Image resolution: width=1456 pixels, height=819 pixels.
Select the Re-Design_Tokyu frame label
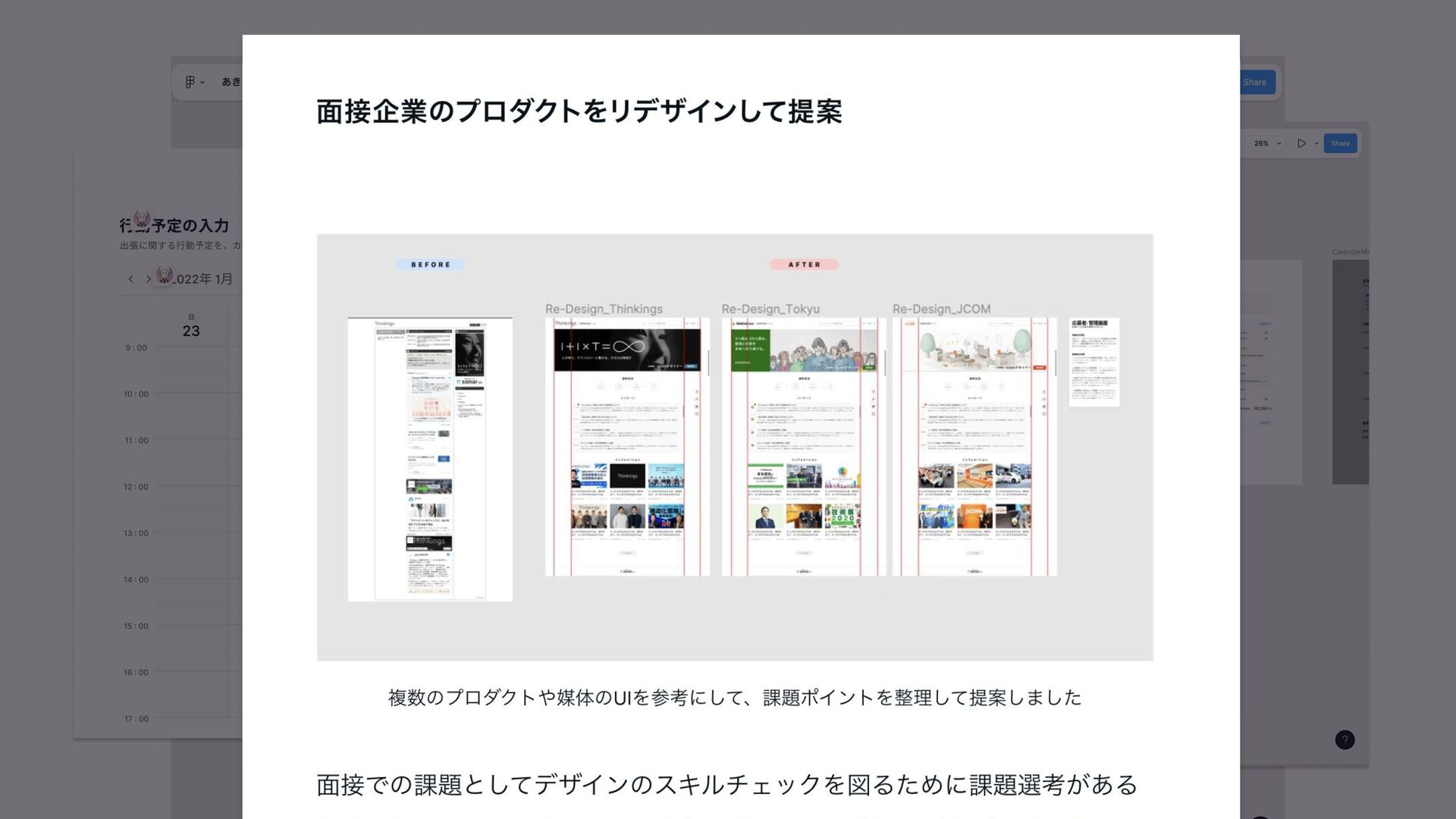point(770,309)
